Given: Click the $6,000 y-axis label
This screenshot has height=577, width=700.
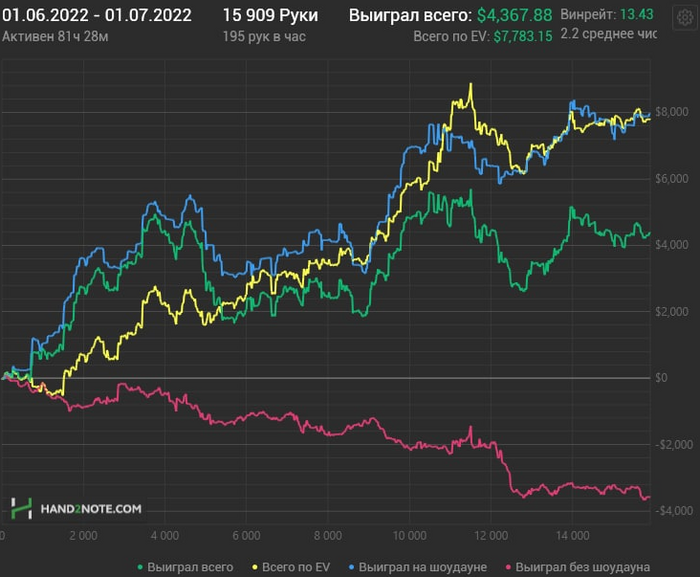Looking at the screenshot, I should [x=672, y=179].
